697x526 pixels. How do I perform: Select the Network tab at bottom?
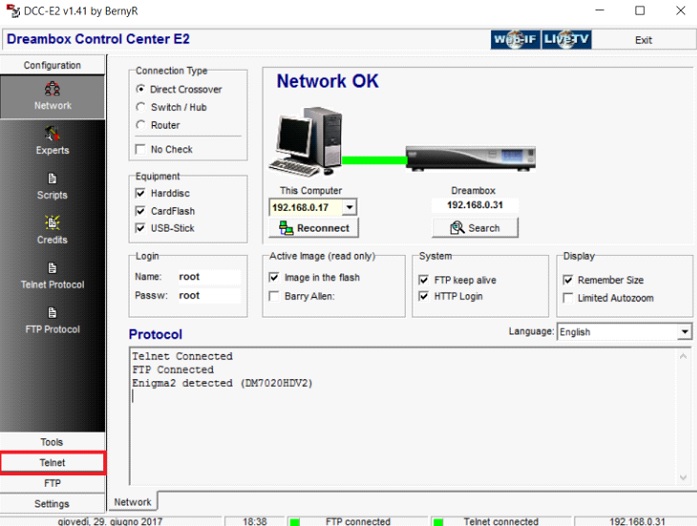tap(132, 502)
